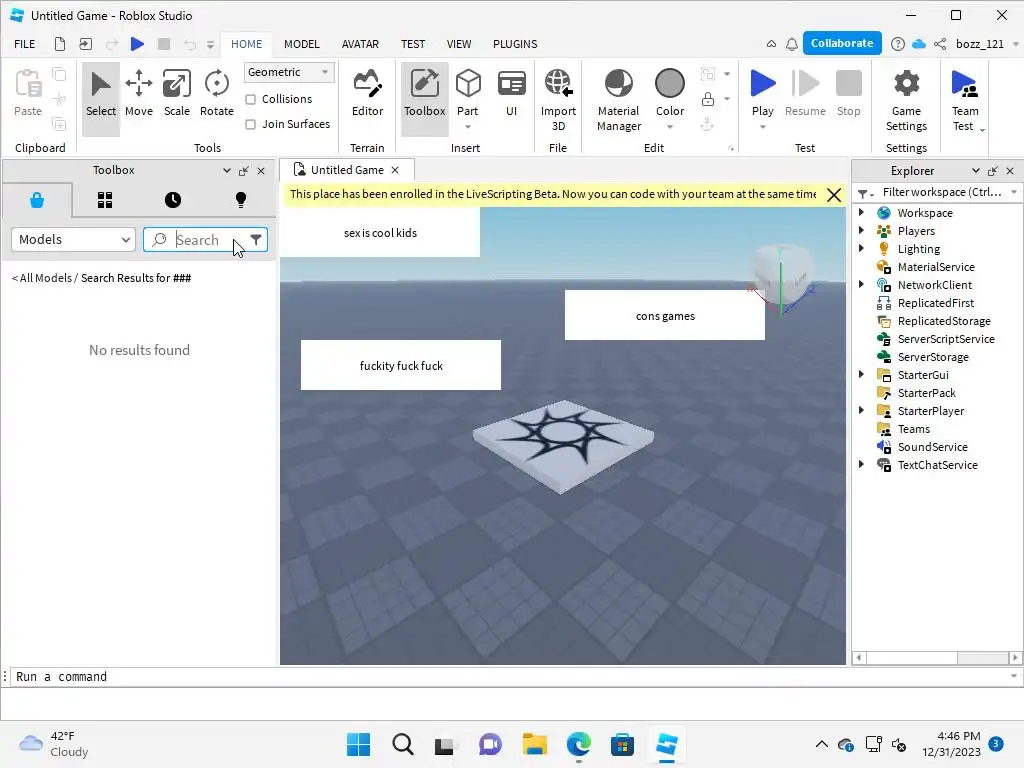Open the help question mark icon
This screenshot has height=768, width=1024.
(x=898, y=44)
